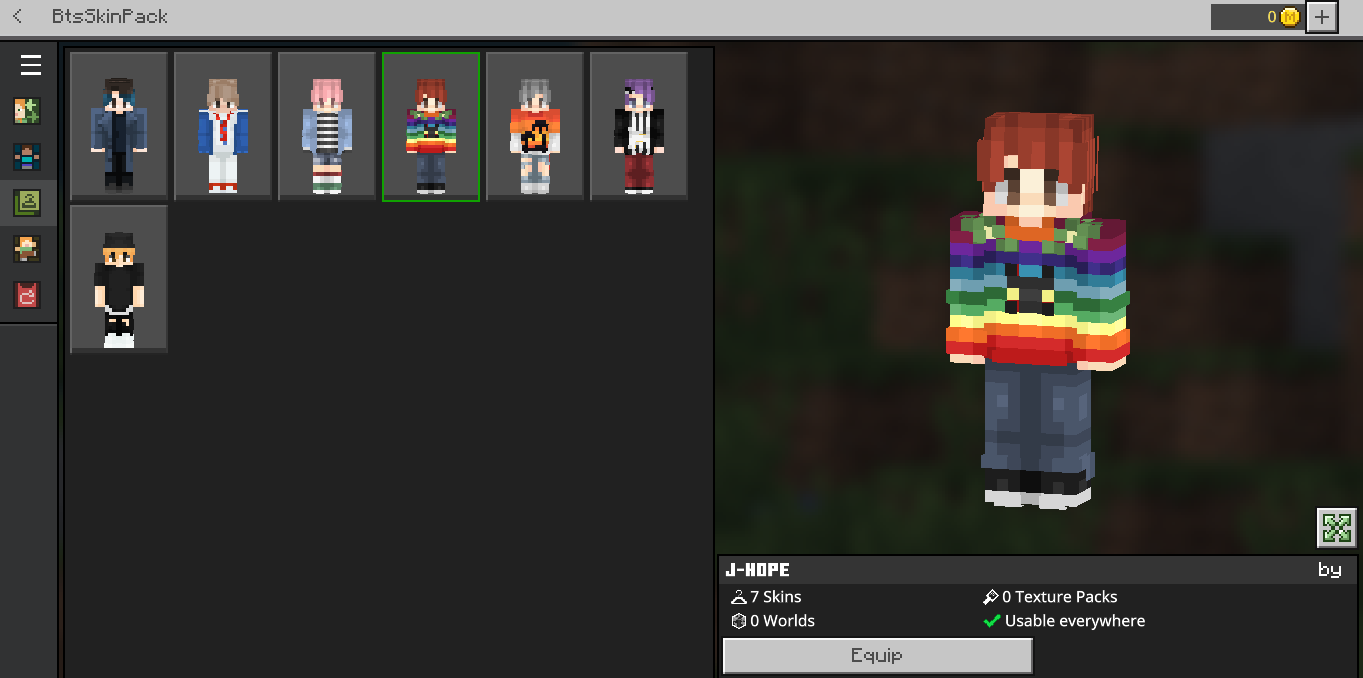Select the orange-haired skin in black outfit
This screenshot has width=1363, height=678.
pyautogui.click(x=119, y=279)
